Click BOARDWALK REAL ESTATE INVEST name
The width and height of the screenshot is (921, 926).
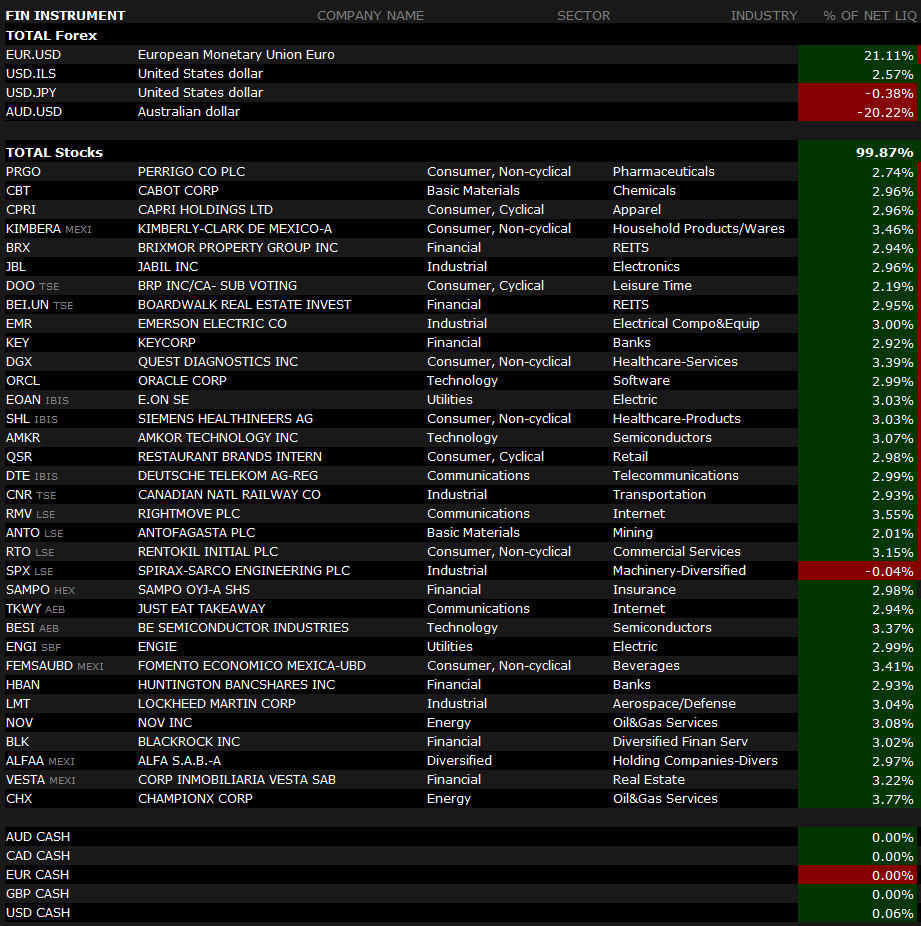(244, 305)
